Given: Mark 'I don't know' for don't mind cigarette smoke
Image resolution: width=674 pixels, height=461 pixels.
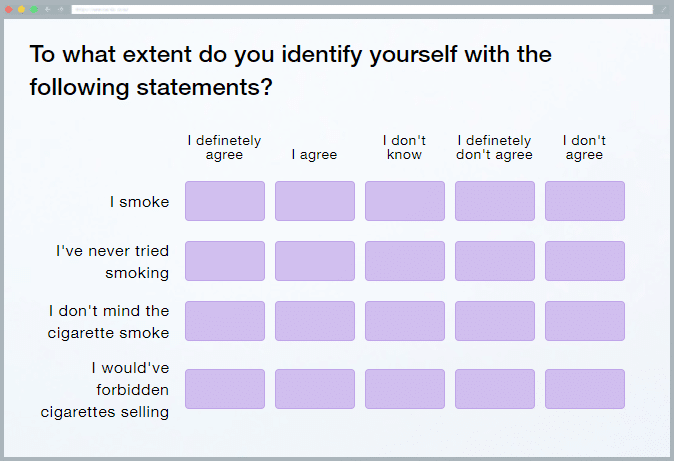Looking at the screenshot, I should 405,321.
